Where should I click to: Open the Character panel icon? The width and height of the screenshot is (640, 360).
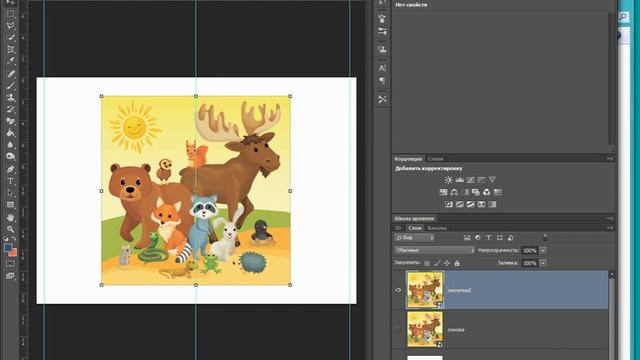382,68
